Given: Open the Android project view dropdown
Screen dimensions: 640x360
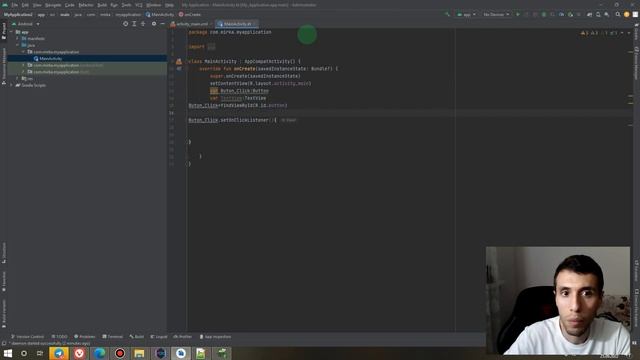Looking at the screenshot, I should 26,24.
